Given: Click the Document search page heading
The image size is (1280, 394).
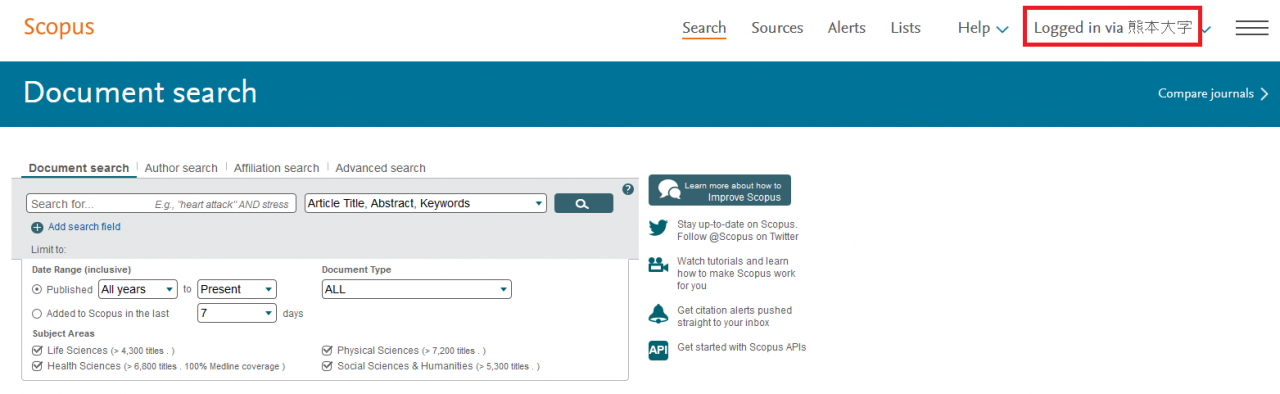Looking at the screenshot, I should [140, 92].
